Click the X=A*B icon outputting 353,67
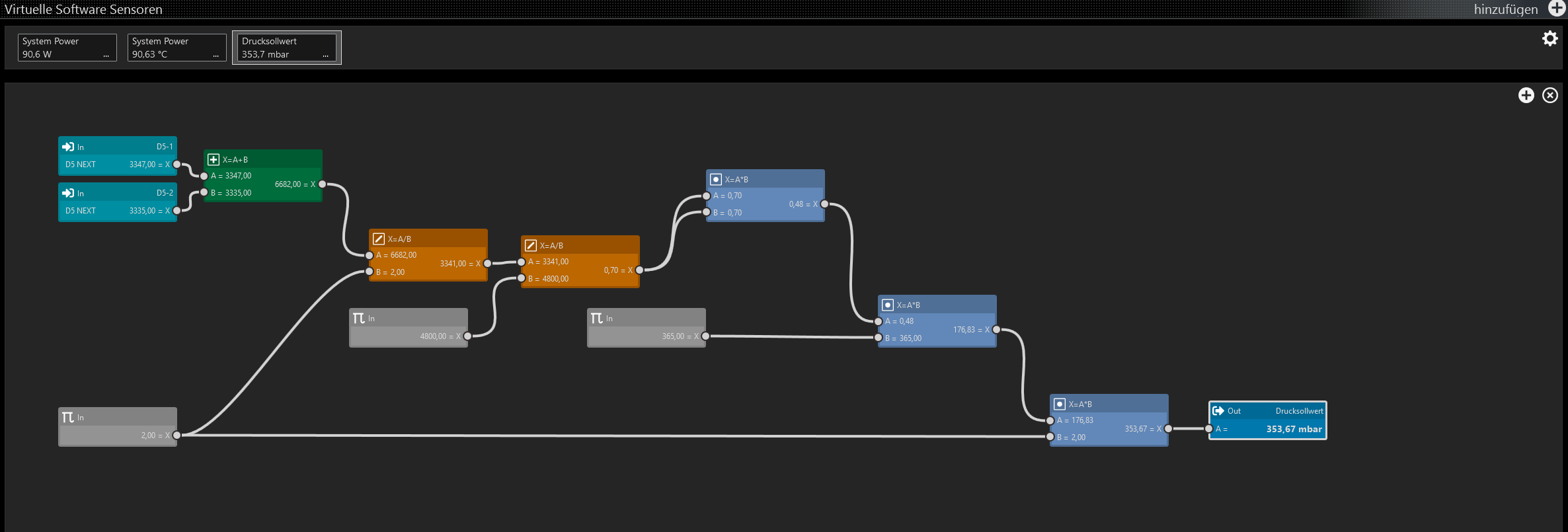This screenshot has width=1568, height=532. [x=1060, y=404]
